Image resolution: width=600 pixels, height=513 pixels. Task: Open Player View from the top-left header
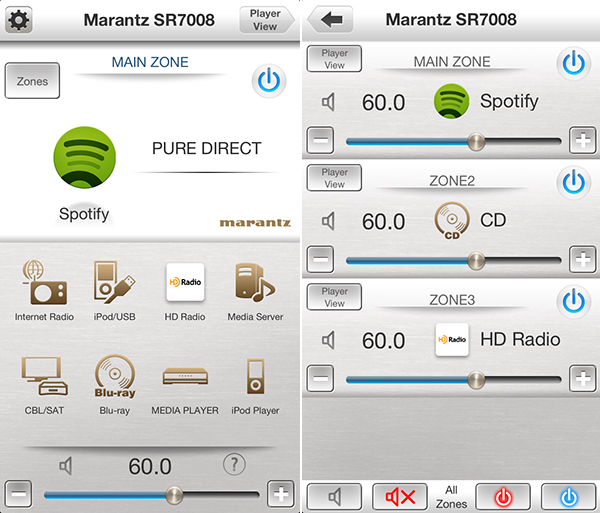(267, 20)
